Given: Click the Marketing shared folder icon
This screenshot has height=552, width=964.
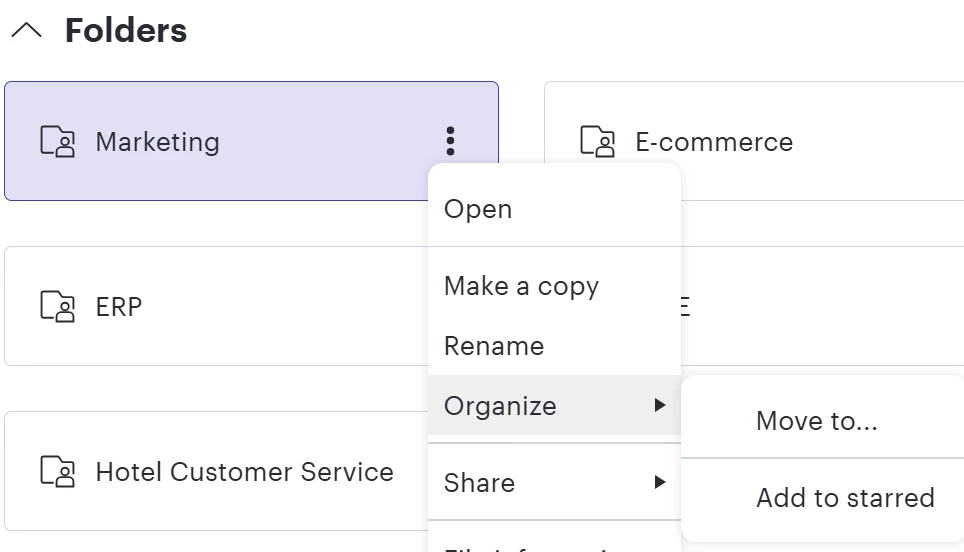Looking at the screenshot, I should (x=58, y=142).
